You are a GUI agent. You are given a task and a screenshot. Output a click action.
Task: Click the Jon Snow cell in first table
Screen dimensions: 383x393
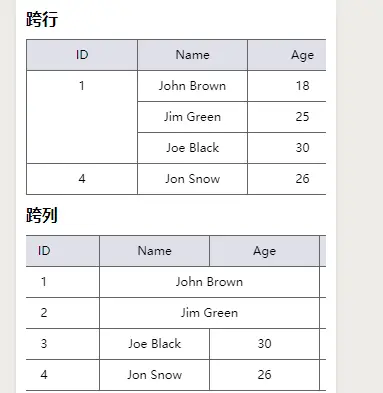[192, 179]
